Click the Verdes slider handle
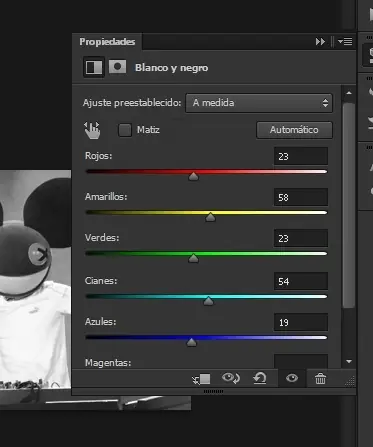The height and width of the screenshot is (447, 373). point(193,258)
